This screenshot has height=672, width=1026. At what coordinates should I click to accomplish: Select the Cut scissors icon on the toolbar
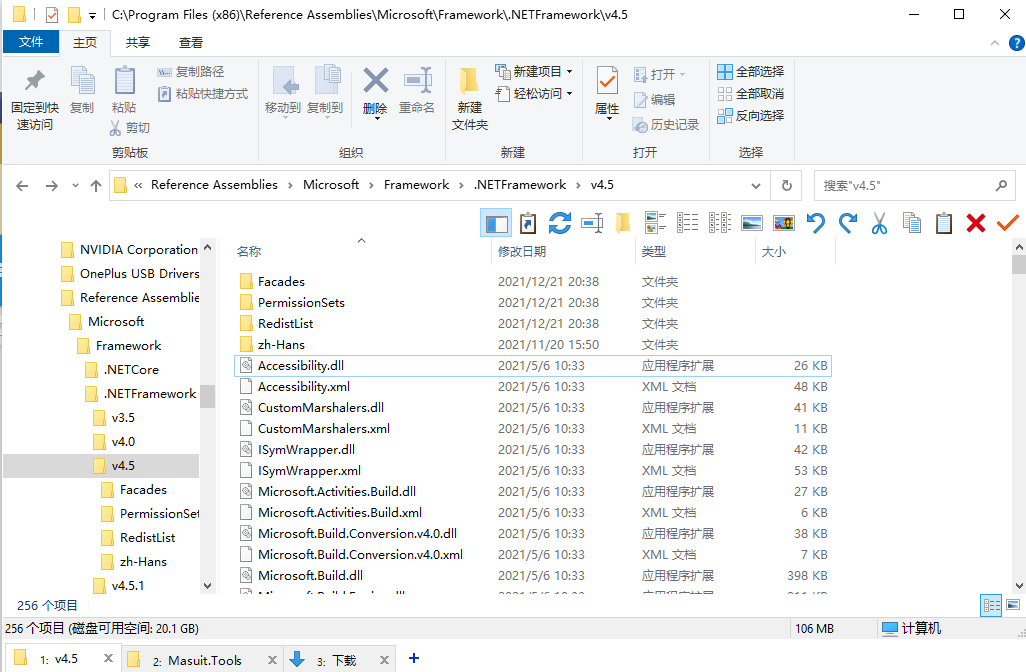[878, 222]
